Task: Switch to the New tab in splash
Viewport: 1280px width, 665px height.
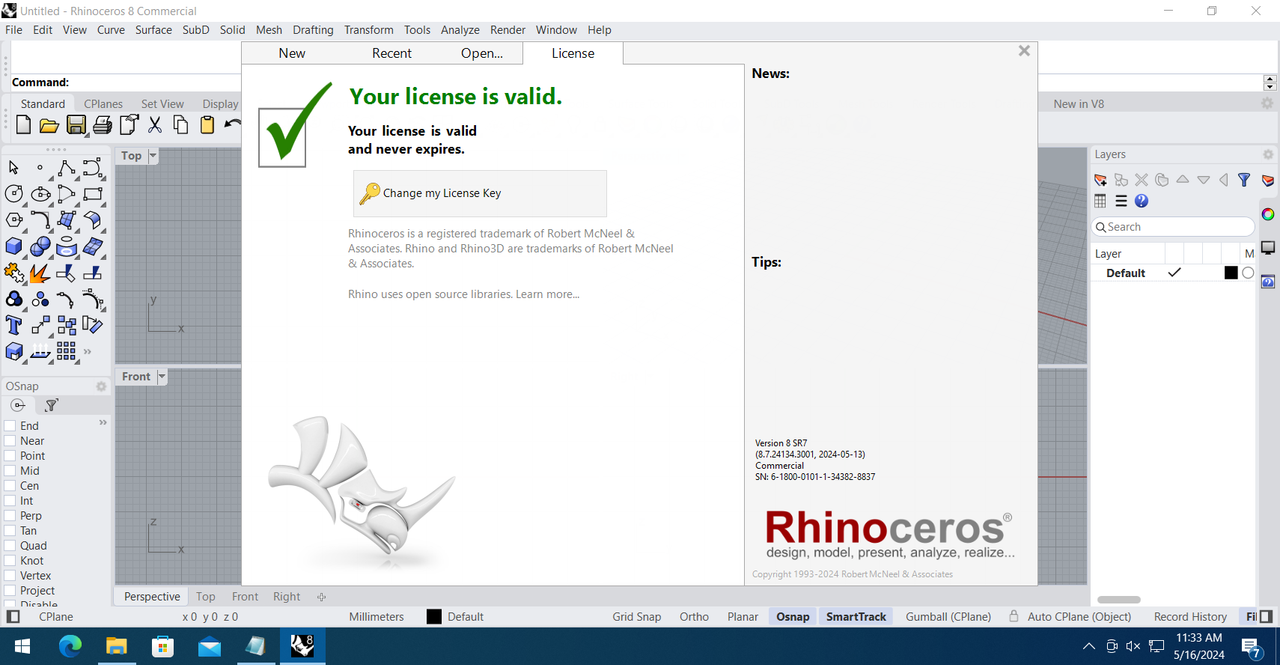Action: [x=292, y=53]
